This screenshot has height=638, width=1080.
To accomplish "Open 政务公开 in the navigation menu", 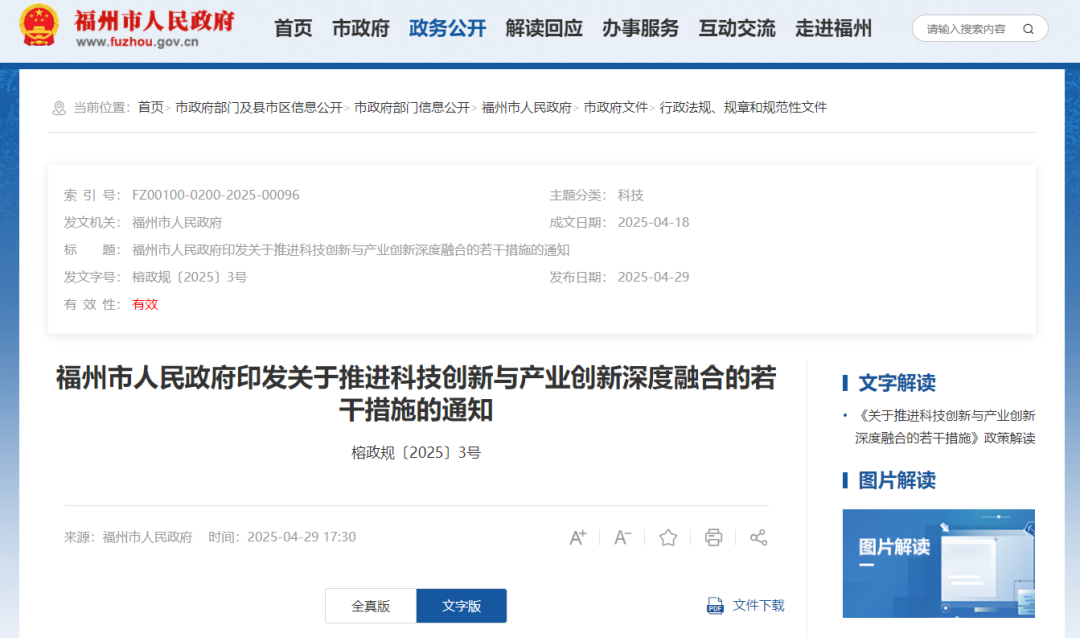I will (447, 28).
